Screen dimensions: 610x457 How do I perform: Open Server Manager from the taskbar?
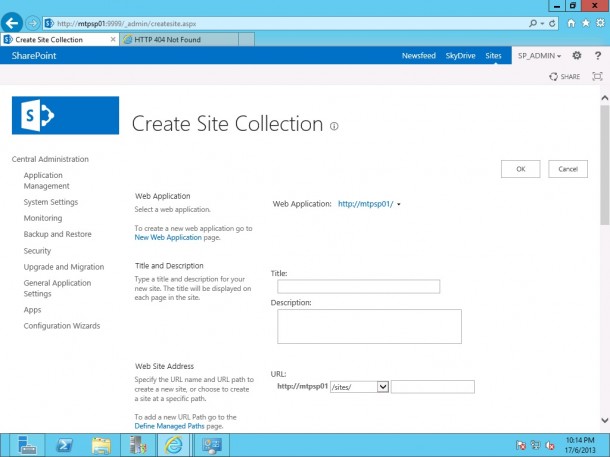pyautogui.click(x=27, y=445)
